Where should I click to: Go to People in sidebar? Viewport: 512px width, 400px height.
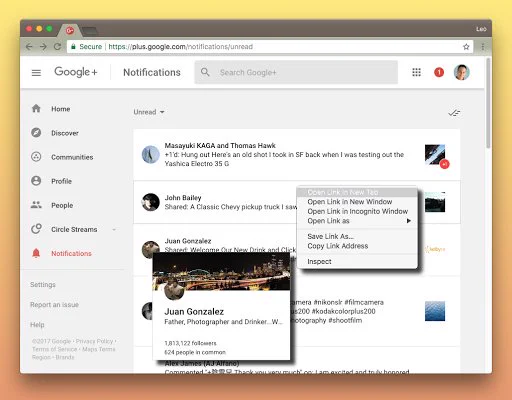(x=62, y=205)
